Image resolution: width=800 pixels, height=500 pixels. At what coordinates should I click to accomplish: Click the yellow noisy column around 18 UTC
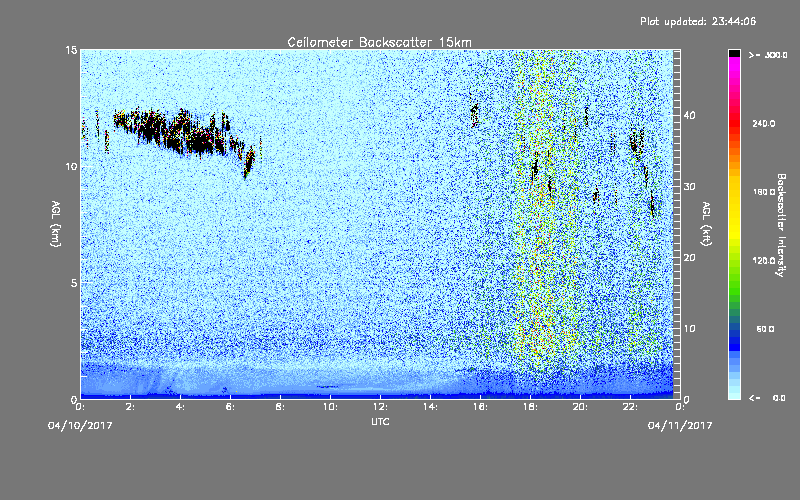(x=541, y=214)
